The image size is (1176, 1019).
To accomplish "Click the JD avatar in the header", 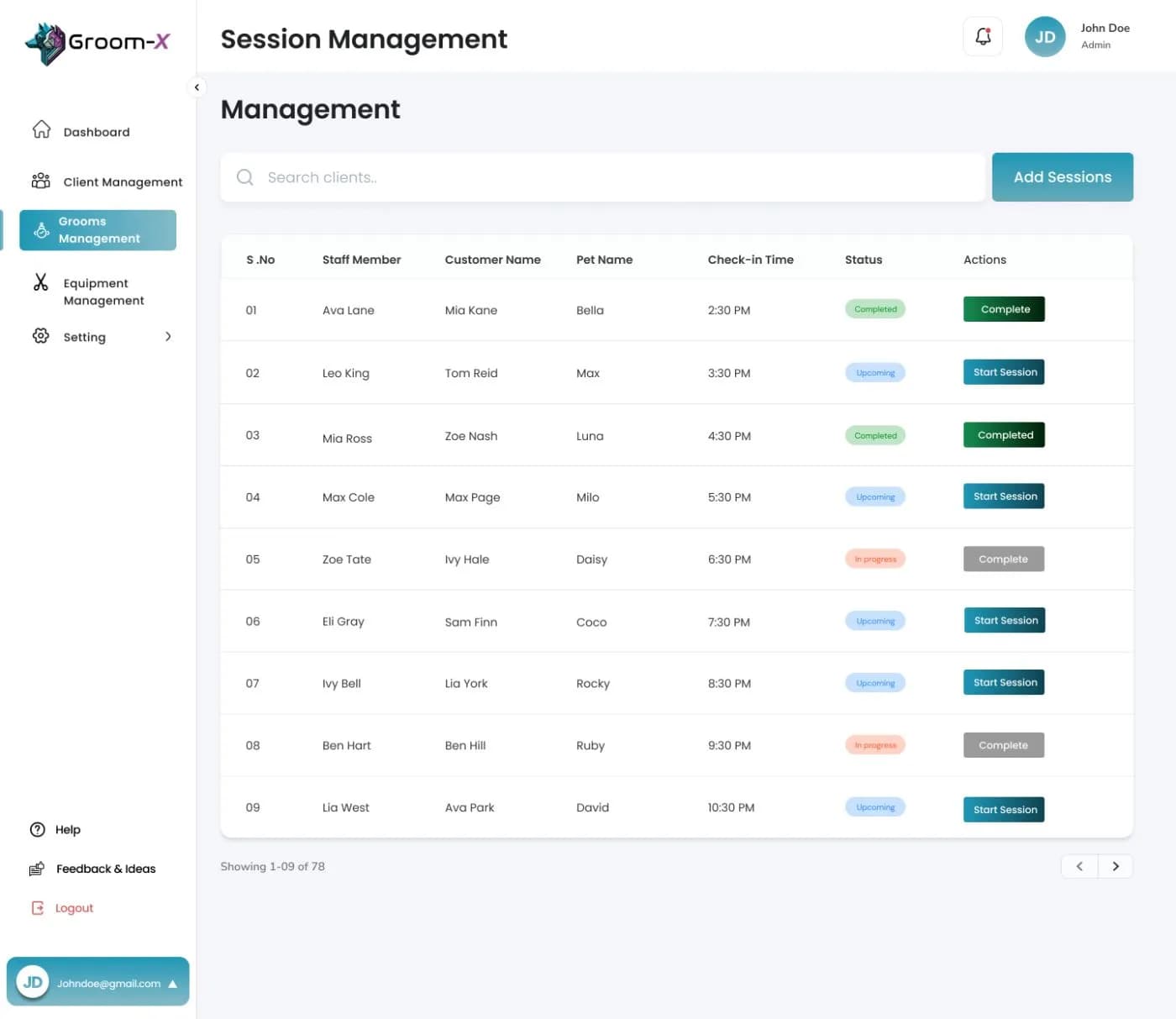I will coord(1045,37).
